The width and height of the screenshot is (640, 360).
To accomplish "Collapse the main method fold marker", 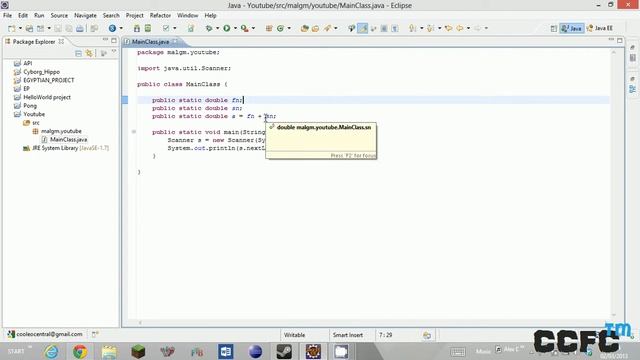I will [133, 132].
